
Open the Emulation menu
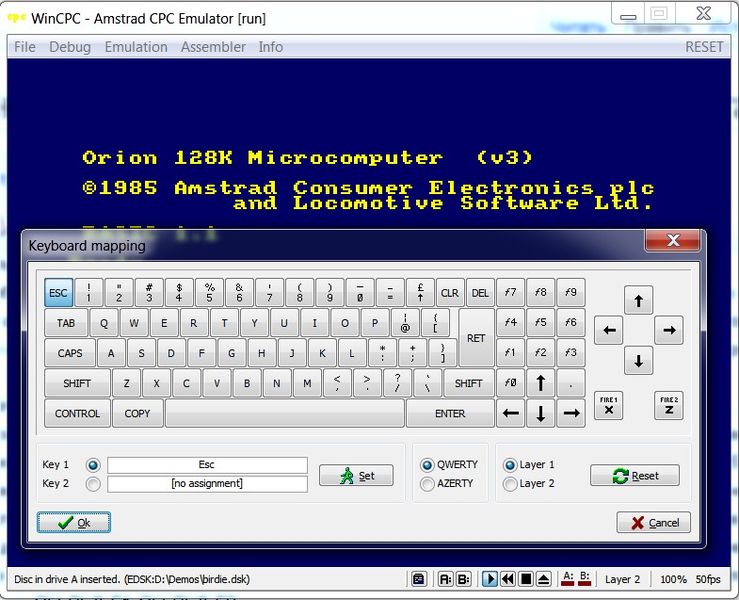pos(136,47)
